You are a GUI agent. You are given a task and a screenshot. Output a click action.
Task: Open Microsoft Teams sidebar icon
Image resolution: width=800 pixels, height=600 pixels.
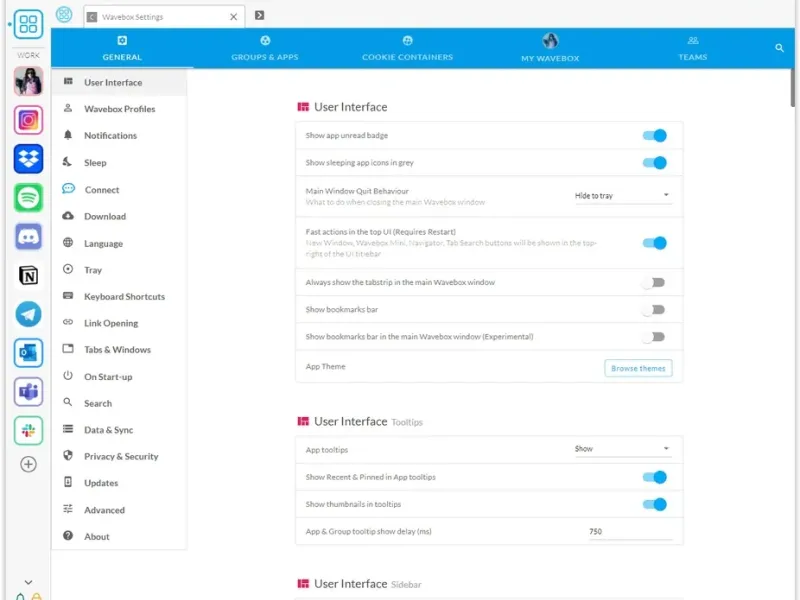coord(28,392)
